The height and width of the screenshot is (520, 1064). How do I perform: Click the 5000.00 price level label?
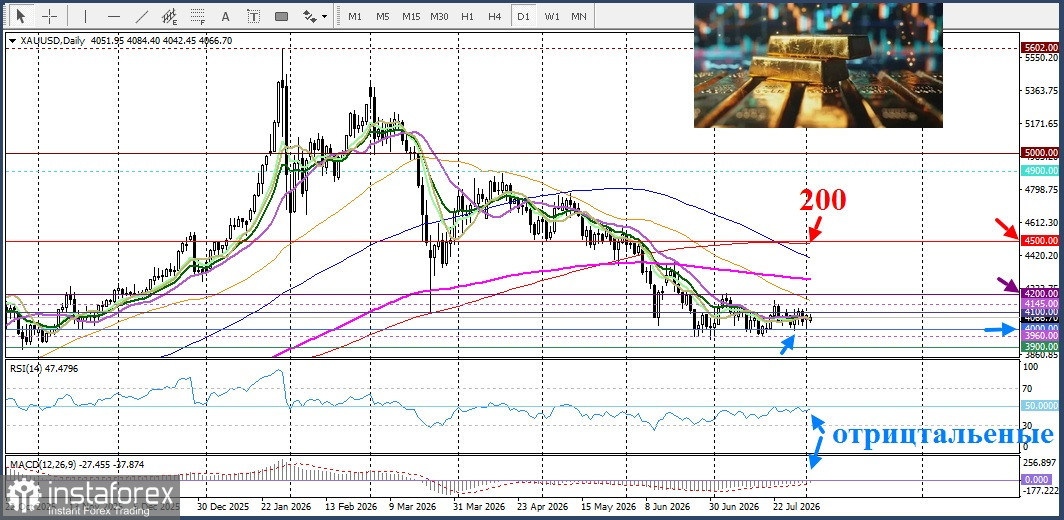(x=1040, y=153)
